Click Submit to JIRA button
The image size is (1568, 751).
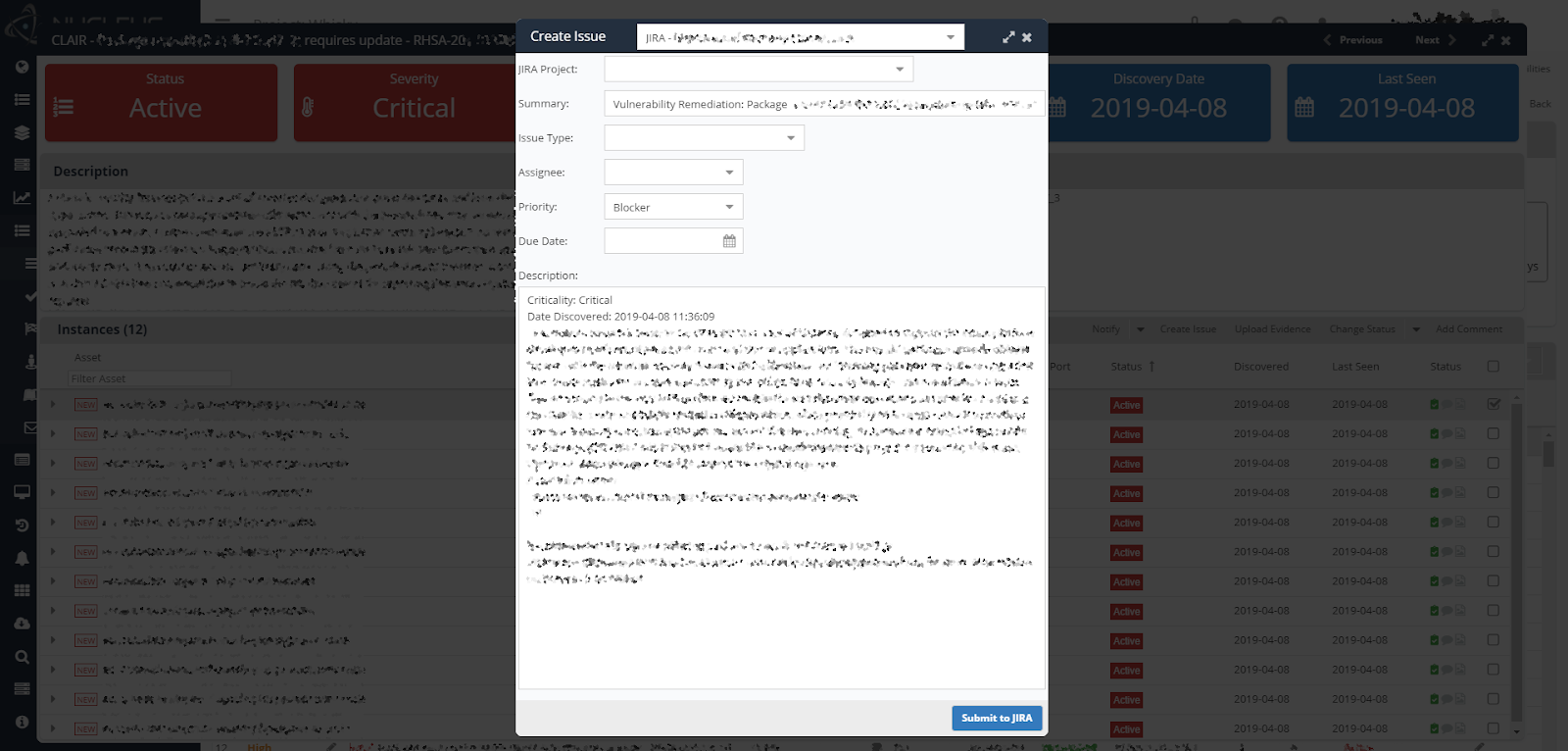pos(997,719)
